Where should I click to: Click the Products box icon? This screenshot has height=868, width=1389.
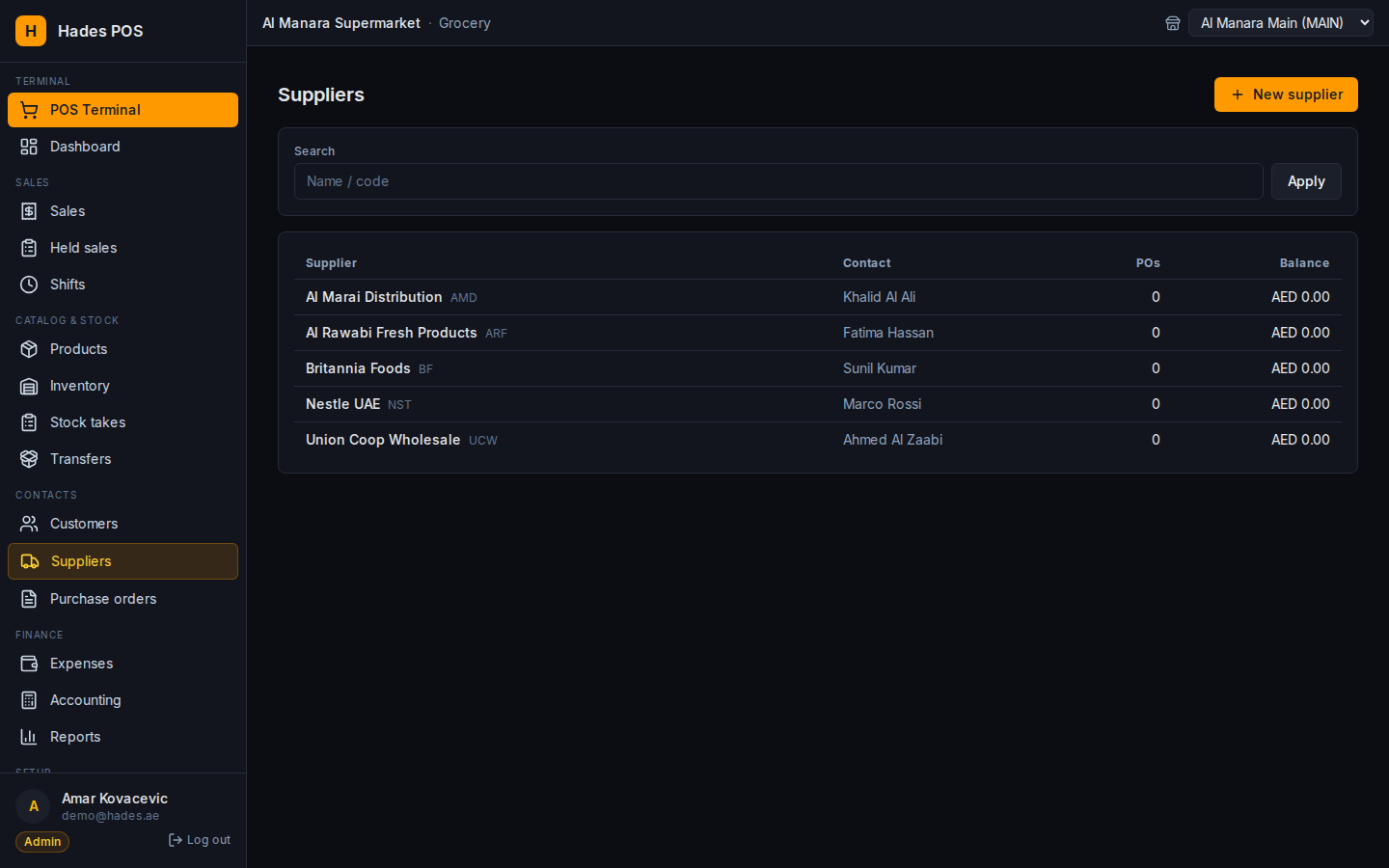coord(29,349)
